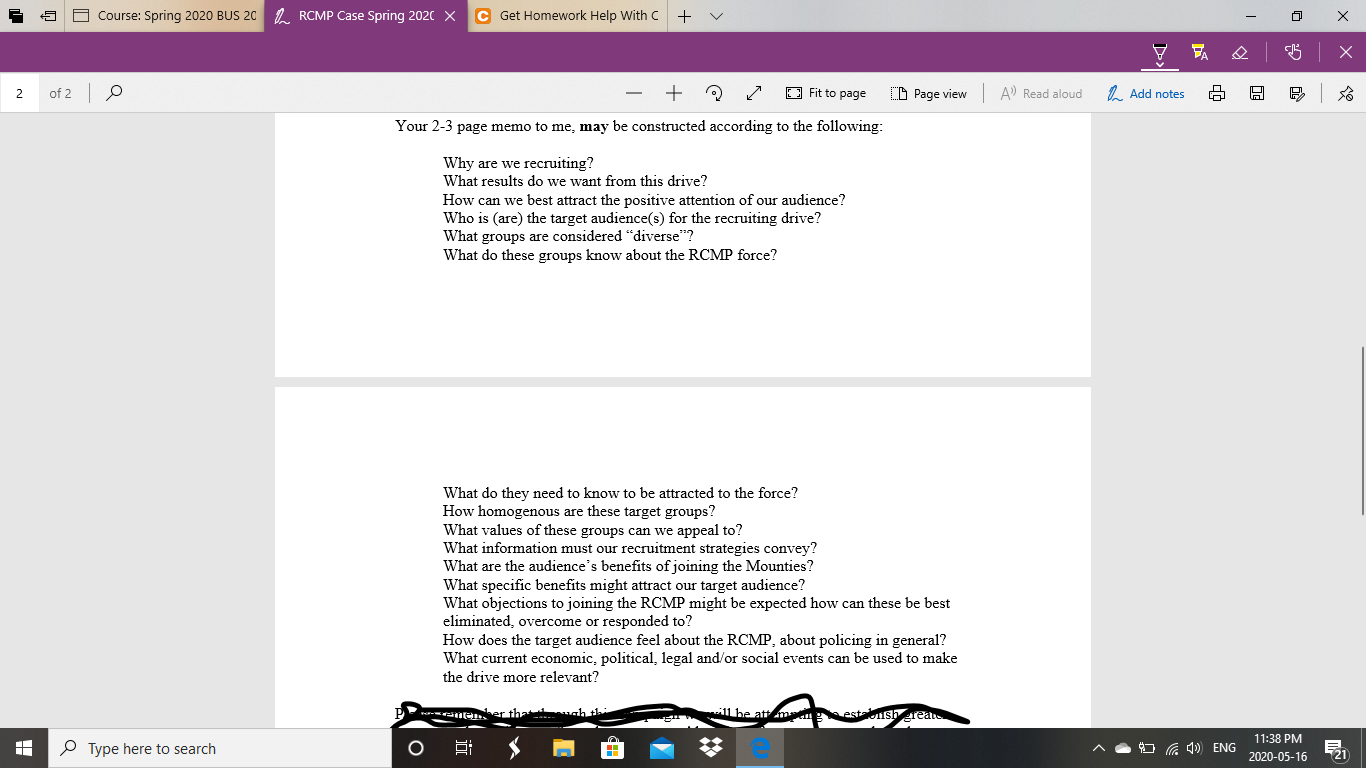Close the RCMP Case Spring 2020 tab
1366x768 pixels.
450,16
